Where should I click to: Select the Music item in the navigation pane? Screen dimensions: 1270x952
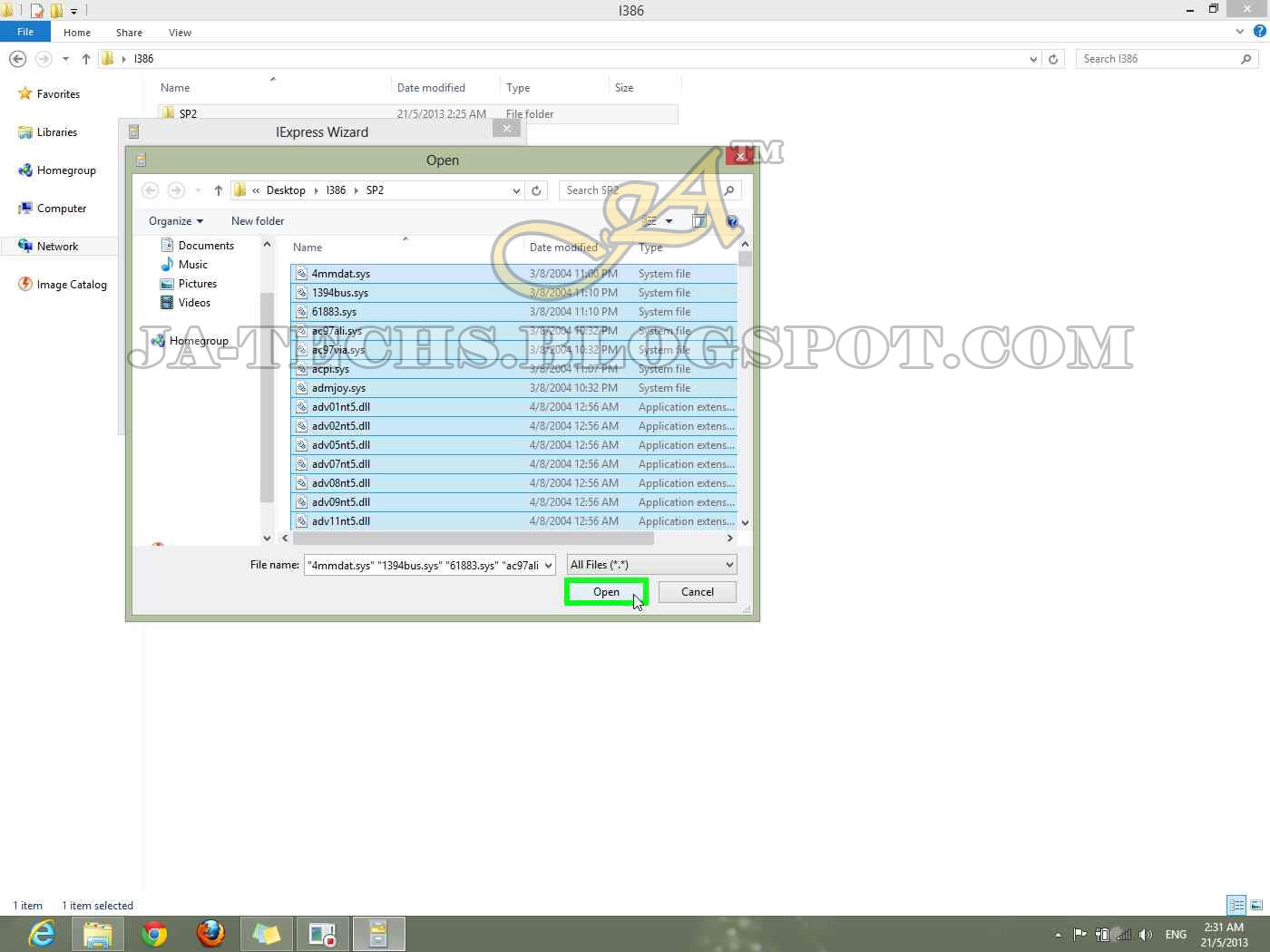click(193, 264)
